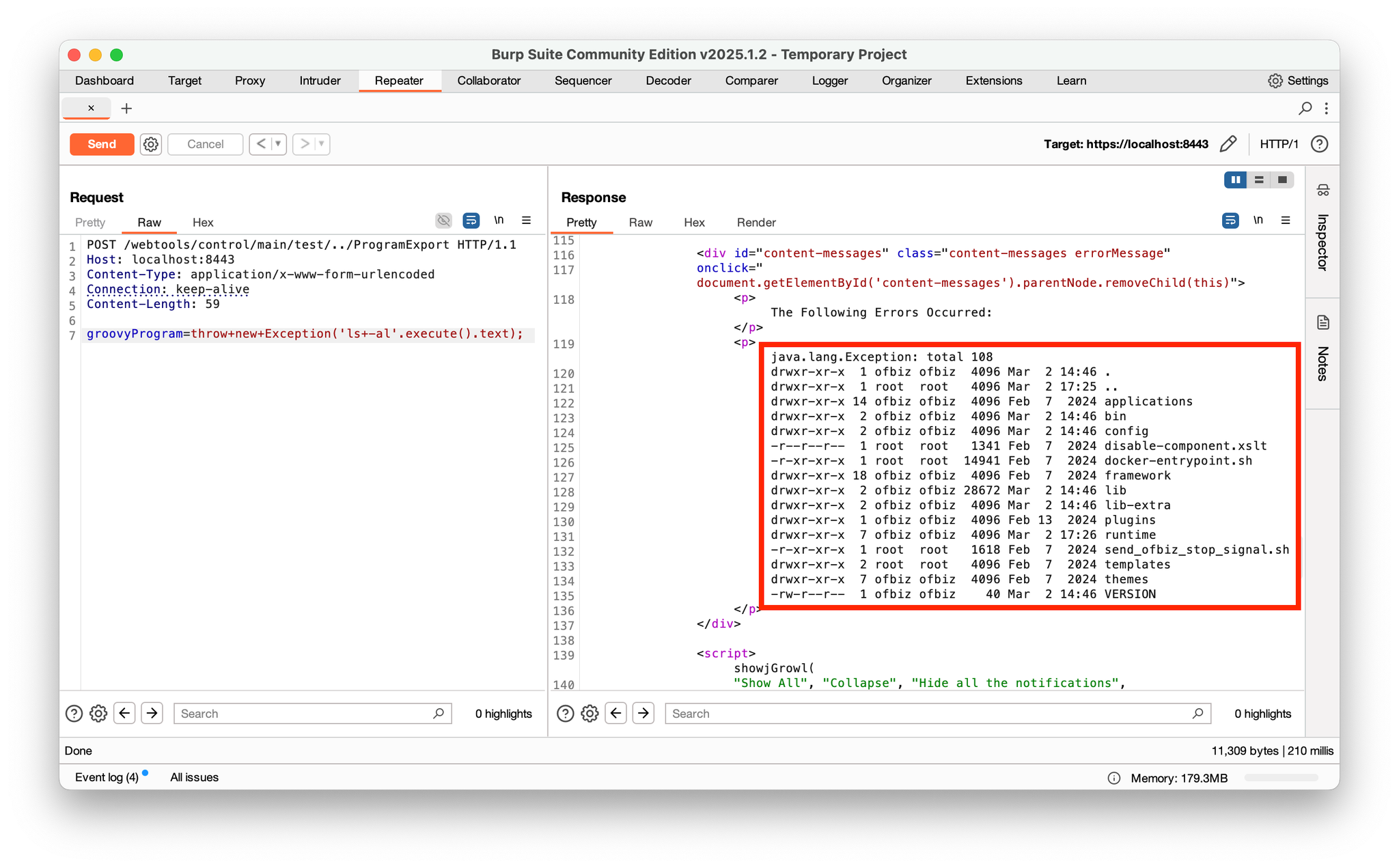Jump to next request search match
Image resolution: width=1399 pixels, height=868 pixels.
pos(152,714)
